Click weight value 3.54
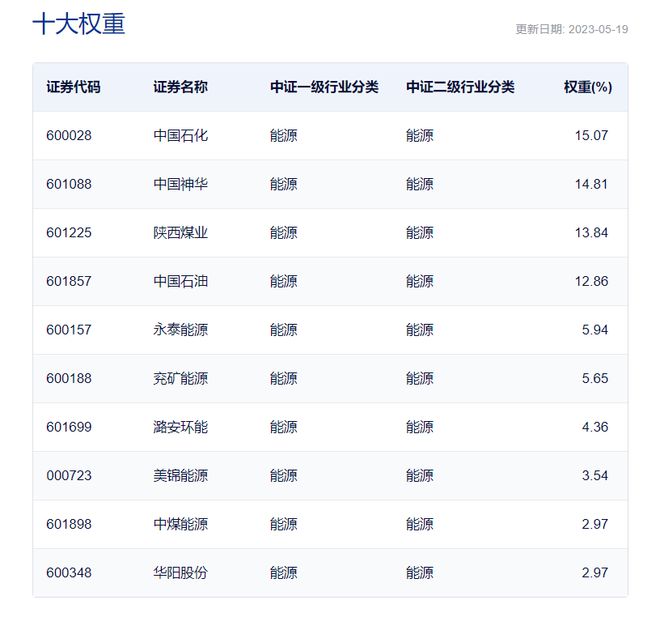The image size is (660, 617). [595, 476]
